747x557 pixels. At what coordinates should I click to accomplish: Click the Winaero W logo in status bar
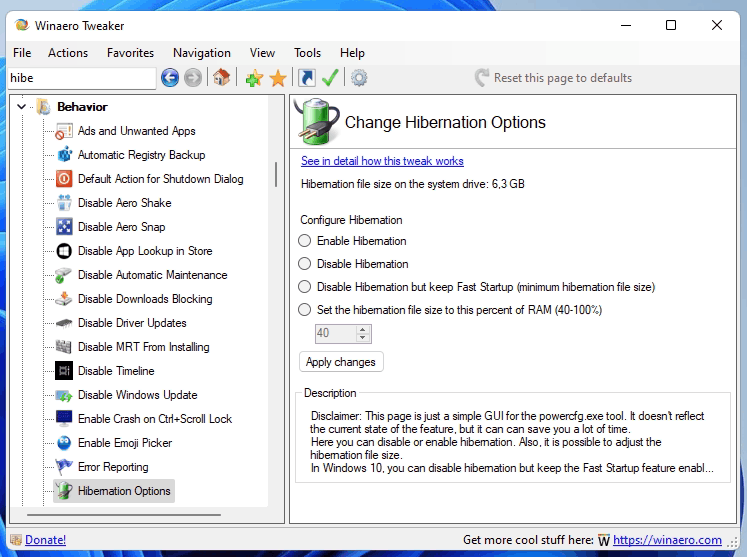pos(604,540)
